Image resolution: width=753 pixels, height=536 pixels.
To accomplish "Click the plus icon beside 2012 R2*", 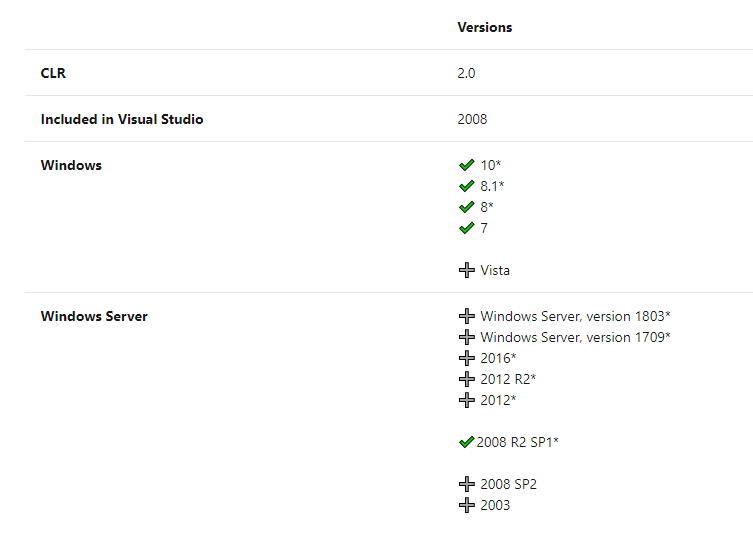I will (467, 379).
